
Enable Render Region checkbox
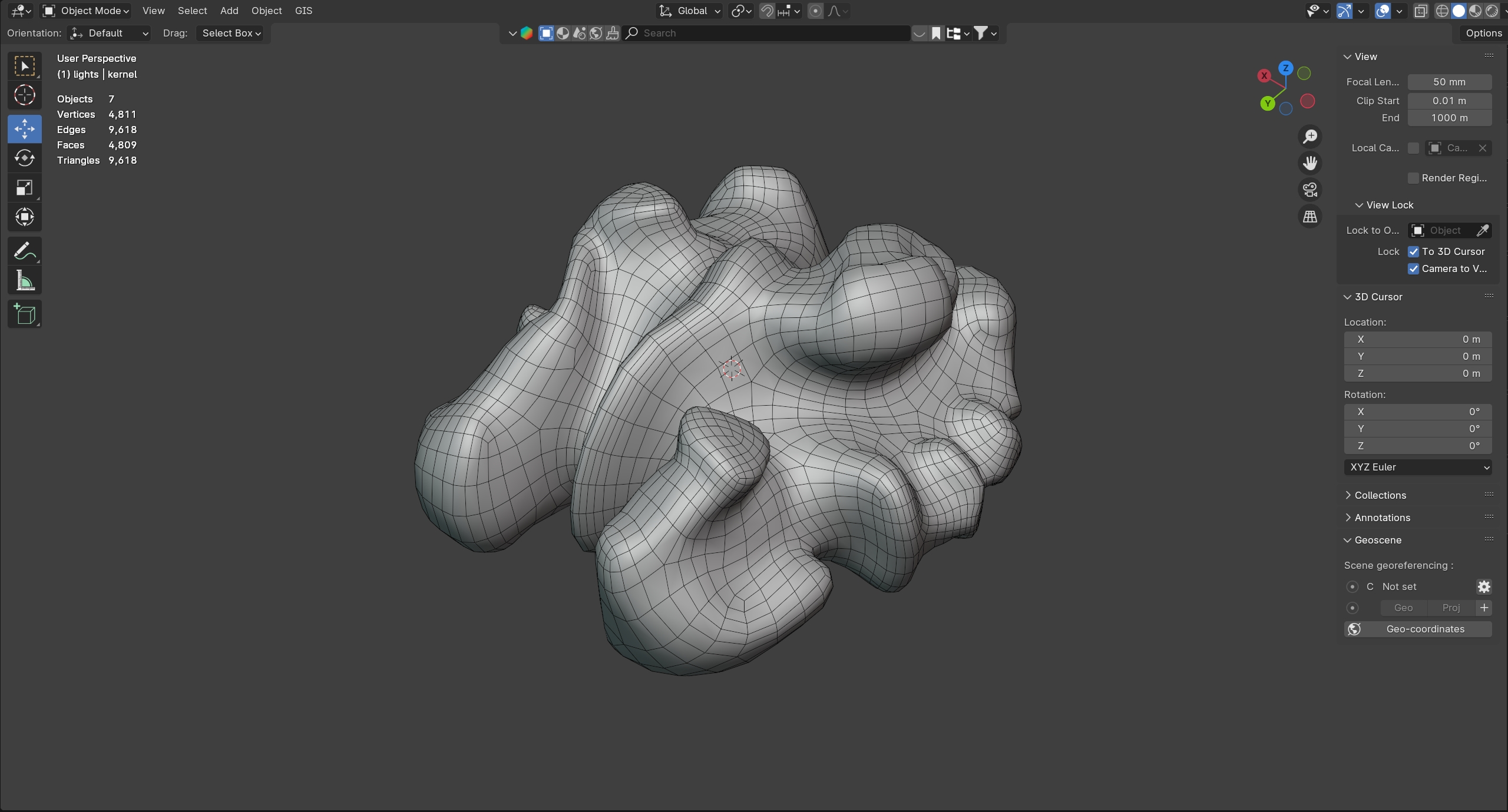[x=1413, y=178]
